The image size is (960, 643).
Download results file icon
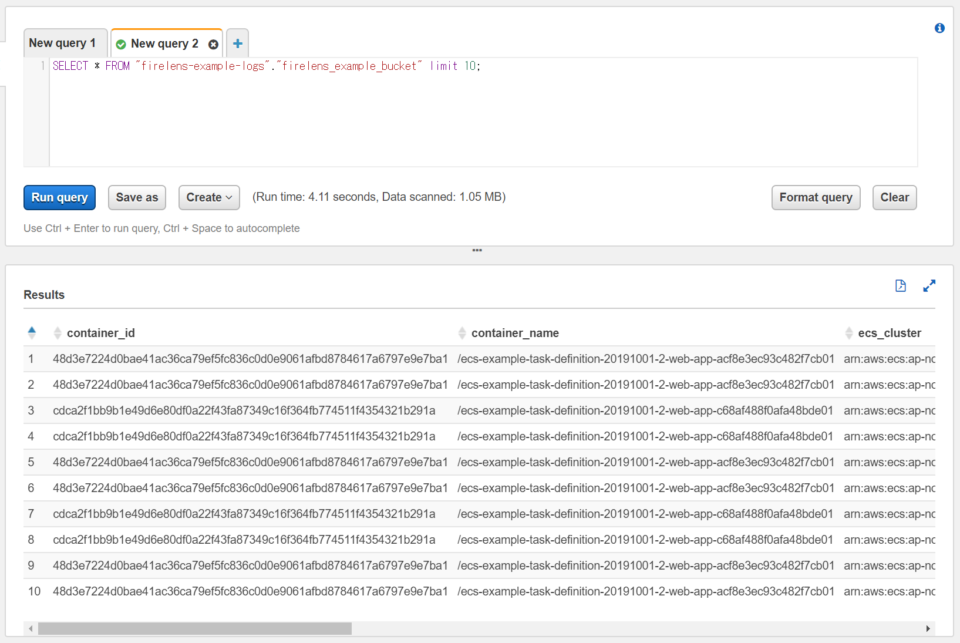900,286
